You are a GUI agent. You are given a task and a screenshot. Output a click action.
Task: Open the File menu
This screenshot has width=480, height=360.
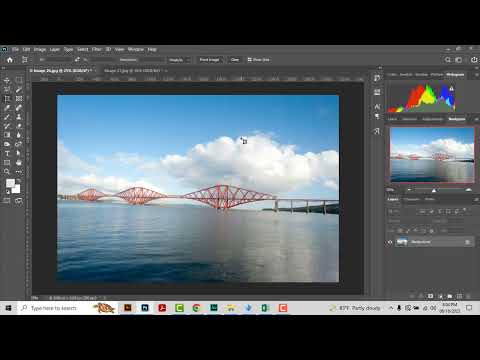[15, 49]
